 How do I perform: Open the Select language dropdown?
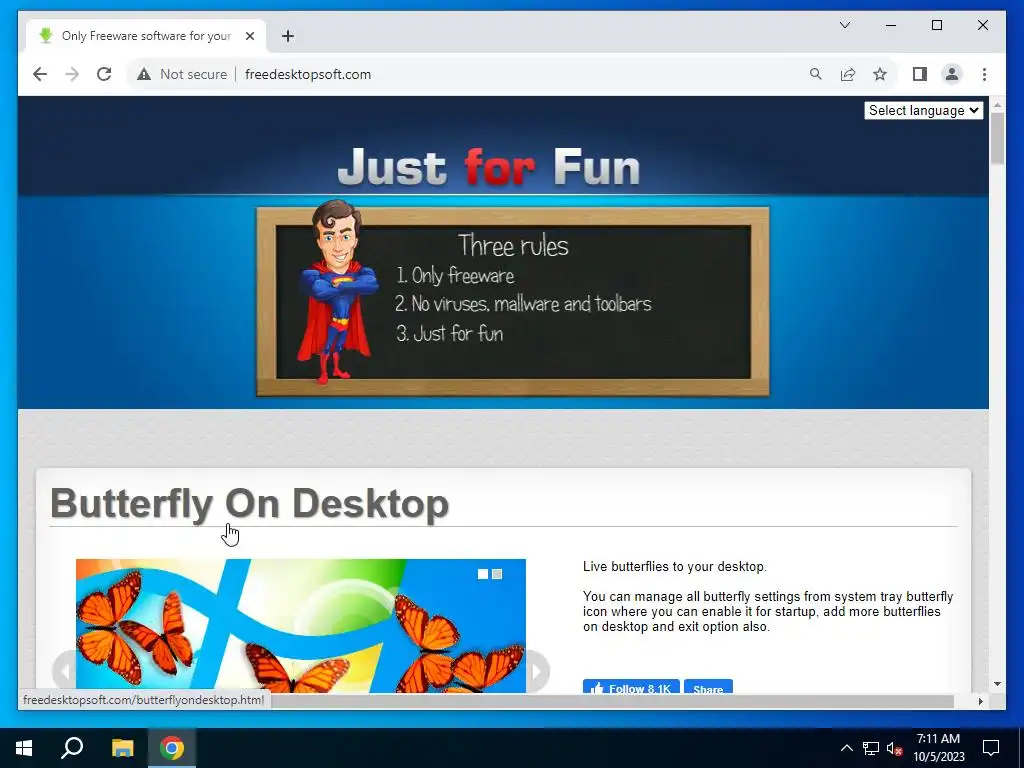click(923, 110)
